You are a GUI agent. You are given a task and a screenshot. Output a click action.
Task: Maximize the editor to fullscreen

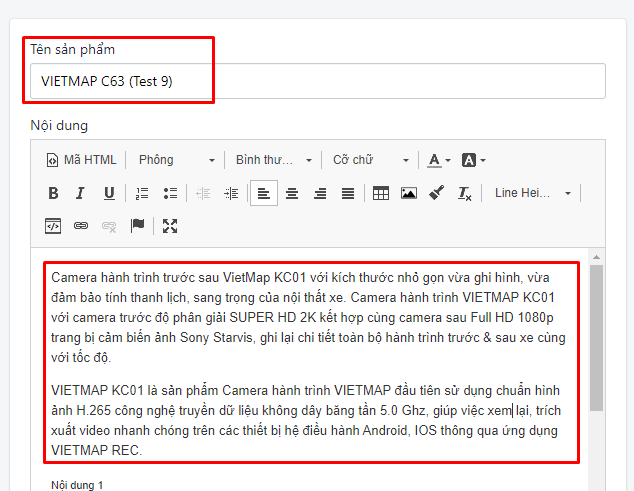[170, 226]
